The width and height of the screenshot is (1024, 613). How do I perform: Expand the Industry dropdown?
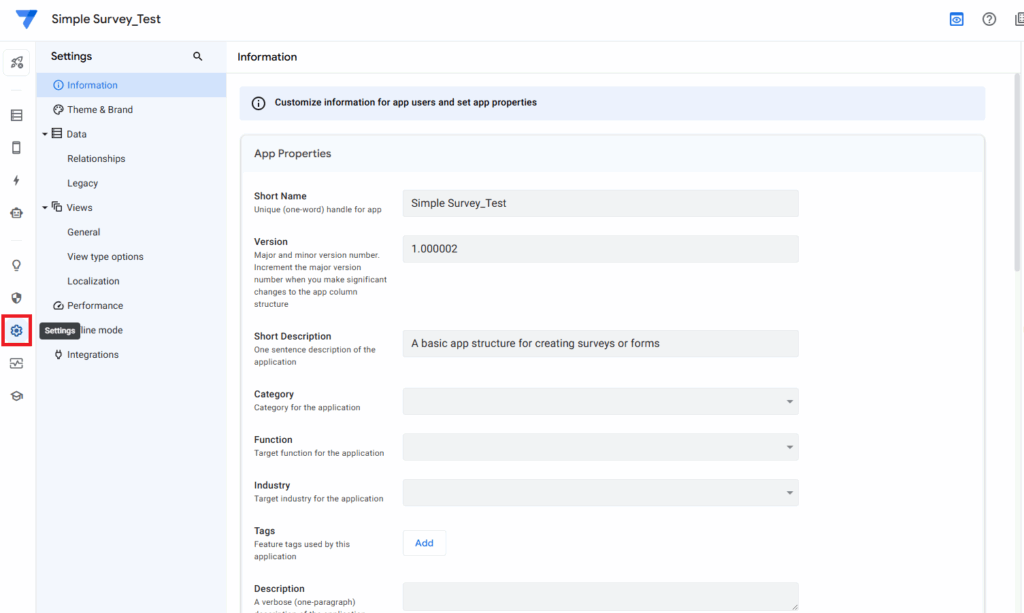pos(789,492)
